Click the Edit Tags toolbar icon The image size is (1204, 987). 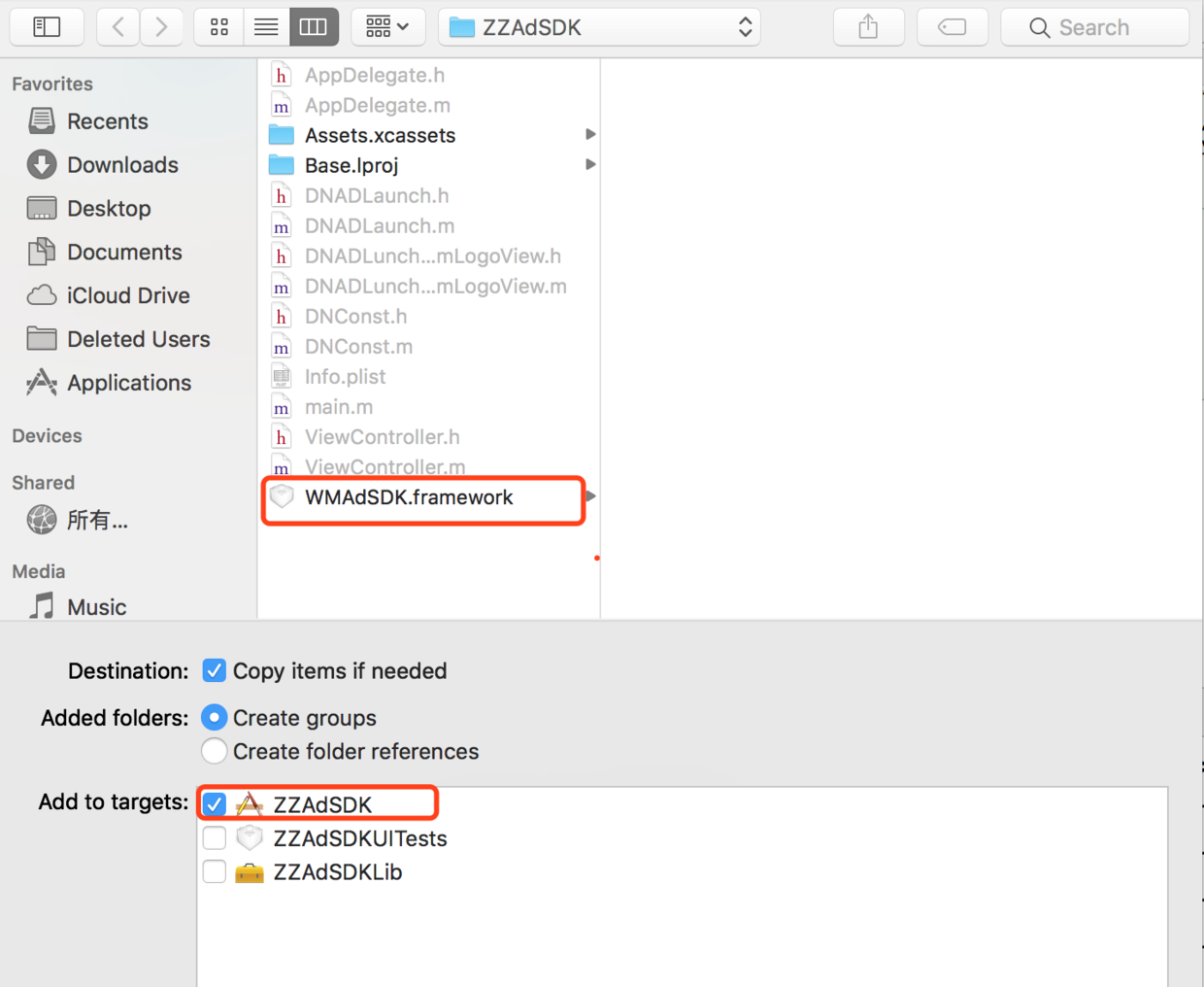952,27
